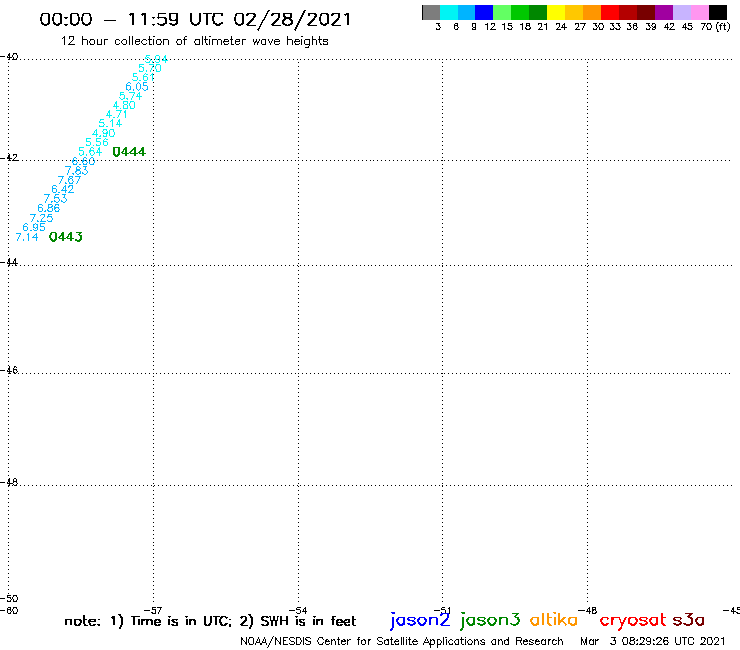This screenshot has height=650, width=740.
Task: Click the yellow swatch in the color scale
Action: point(556,13)
